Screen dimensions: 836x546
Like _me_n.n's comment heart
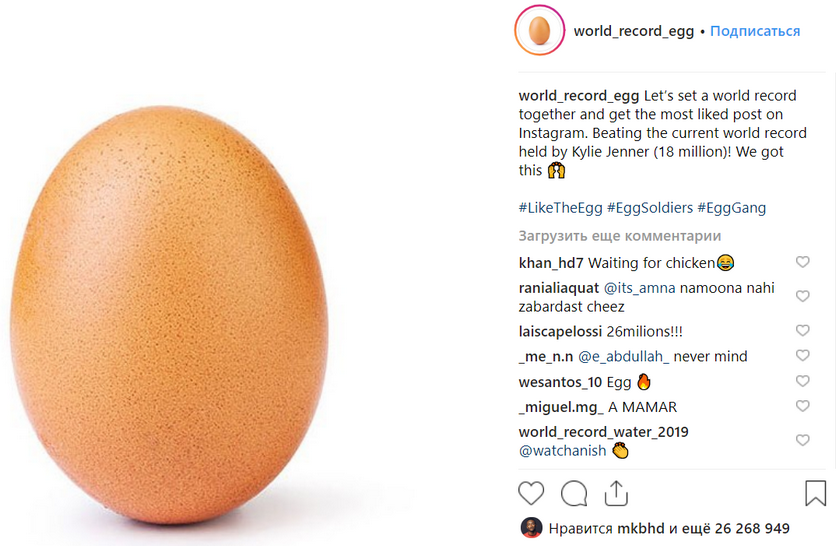tap(802, 356)
